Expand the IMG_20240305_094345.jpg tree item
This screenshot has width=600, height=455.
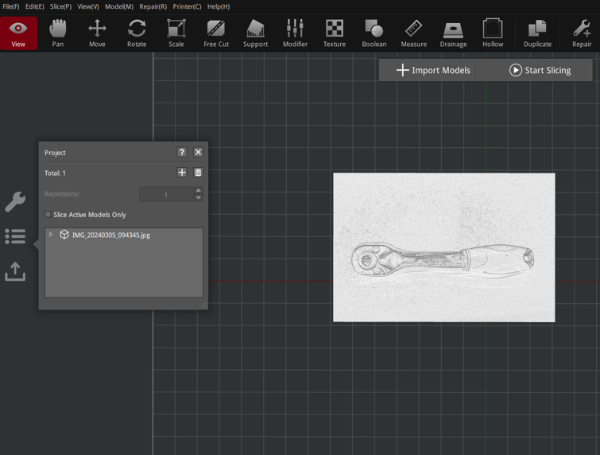click(x=51, y=234)
